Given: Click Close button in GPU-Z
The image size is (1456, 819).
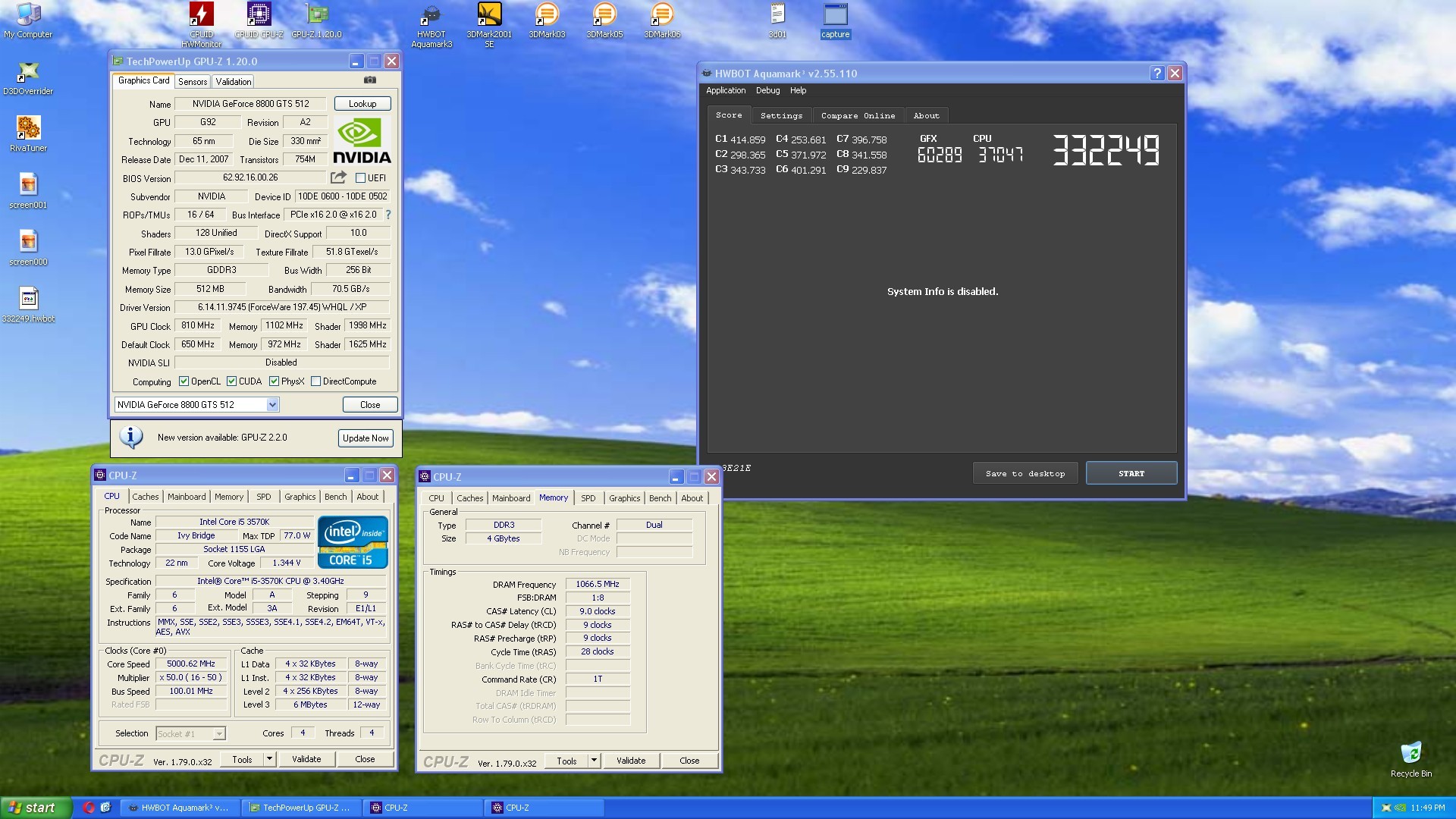Looking at the screenshot, I should (370, 405).
